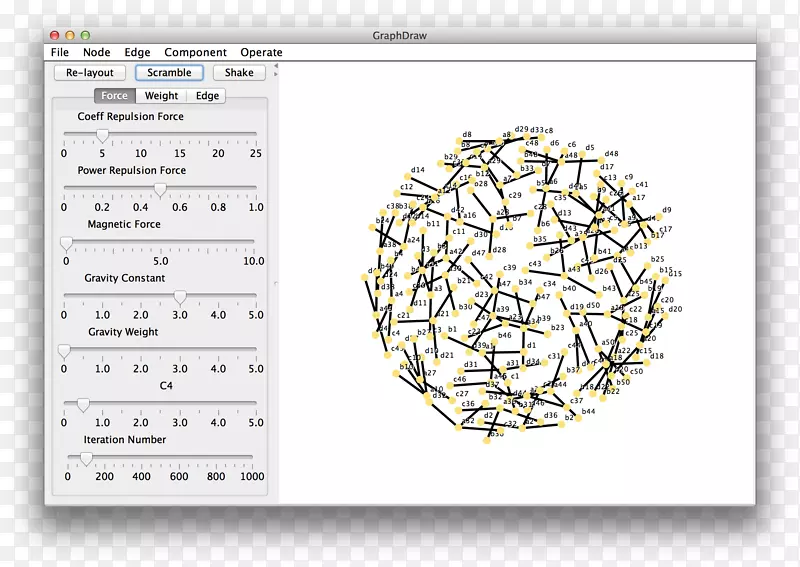Open the File menu

pos(60,52)
